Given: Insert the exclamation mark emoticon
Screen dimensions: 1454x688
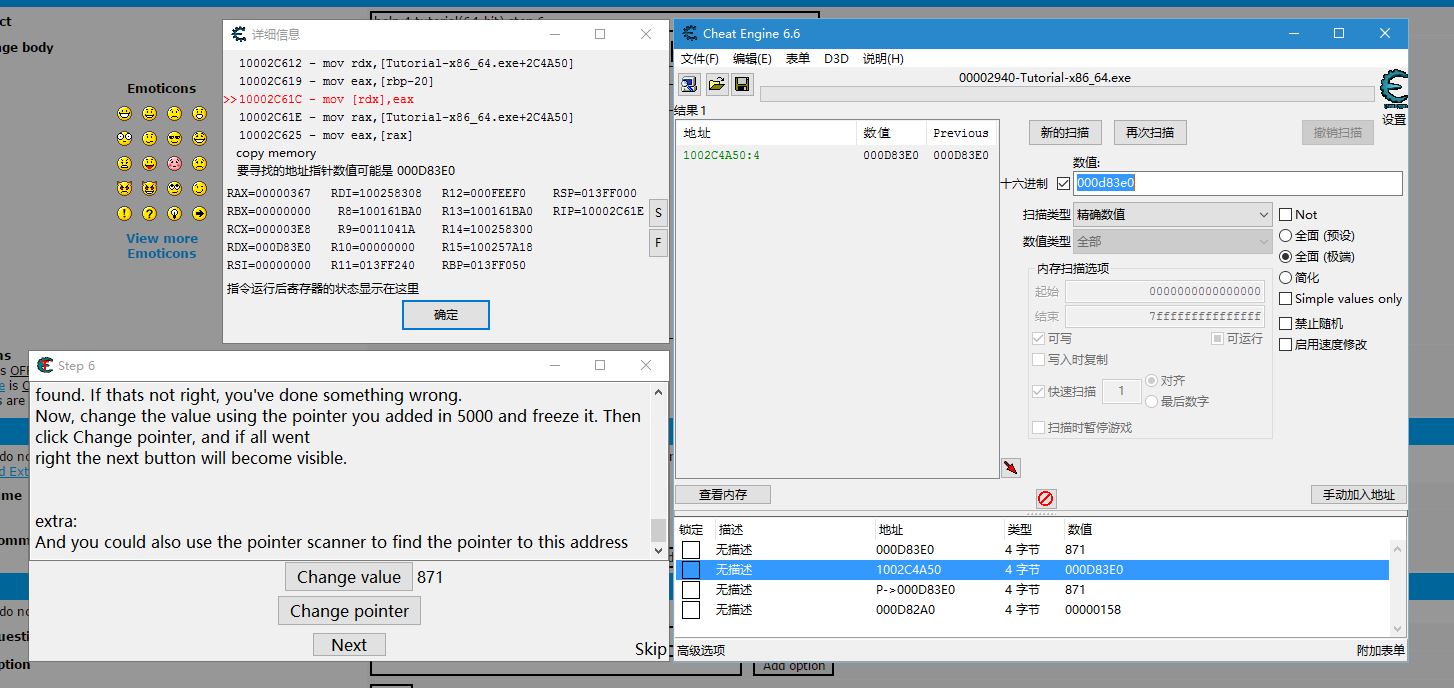Looking at the screenshot, I should 124,213.
